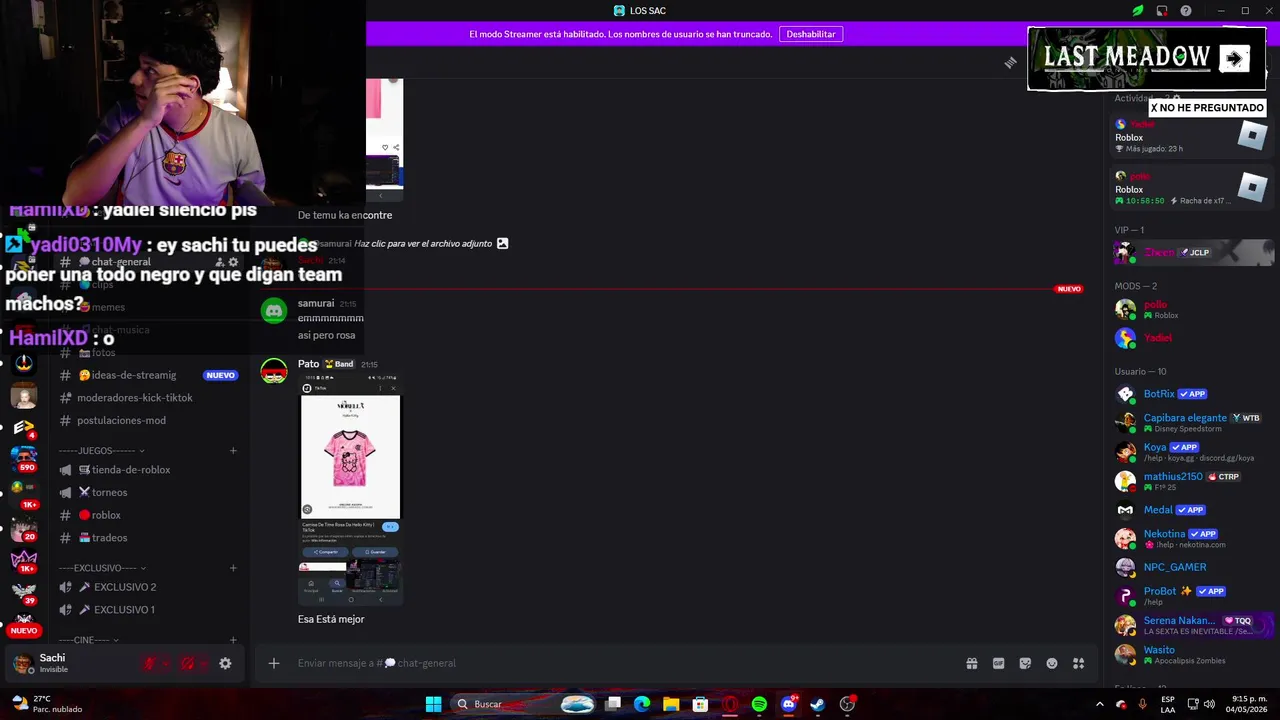Image resolution: width=1280 pixels, height=720 pixels.
Task: Click Pato's avatar in chat
Action: click(x=274, y=372)
